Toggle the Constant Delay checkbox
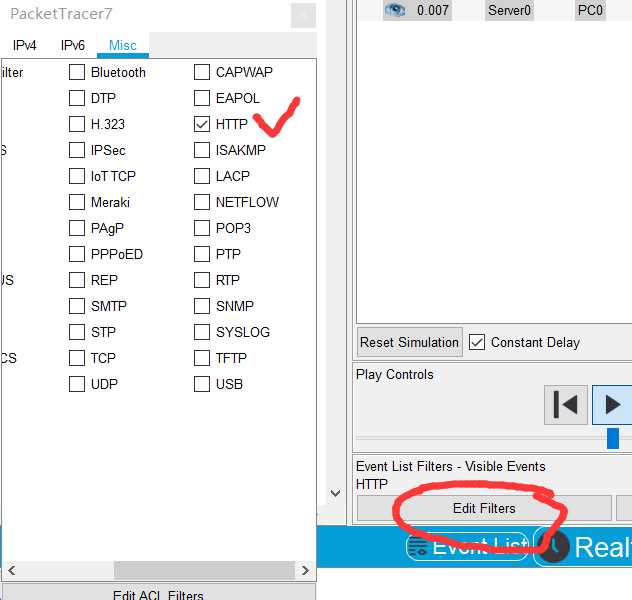Screen dimensions: 632x600 pyautogui.click(x=476, y=342)
